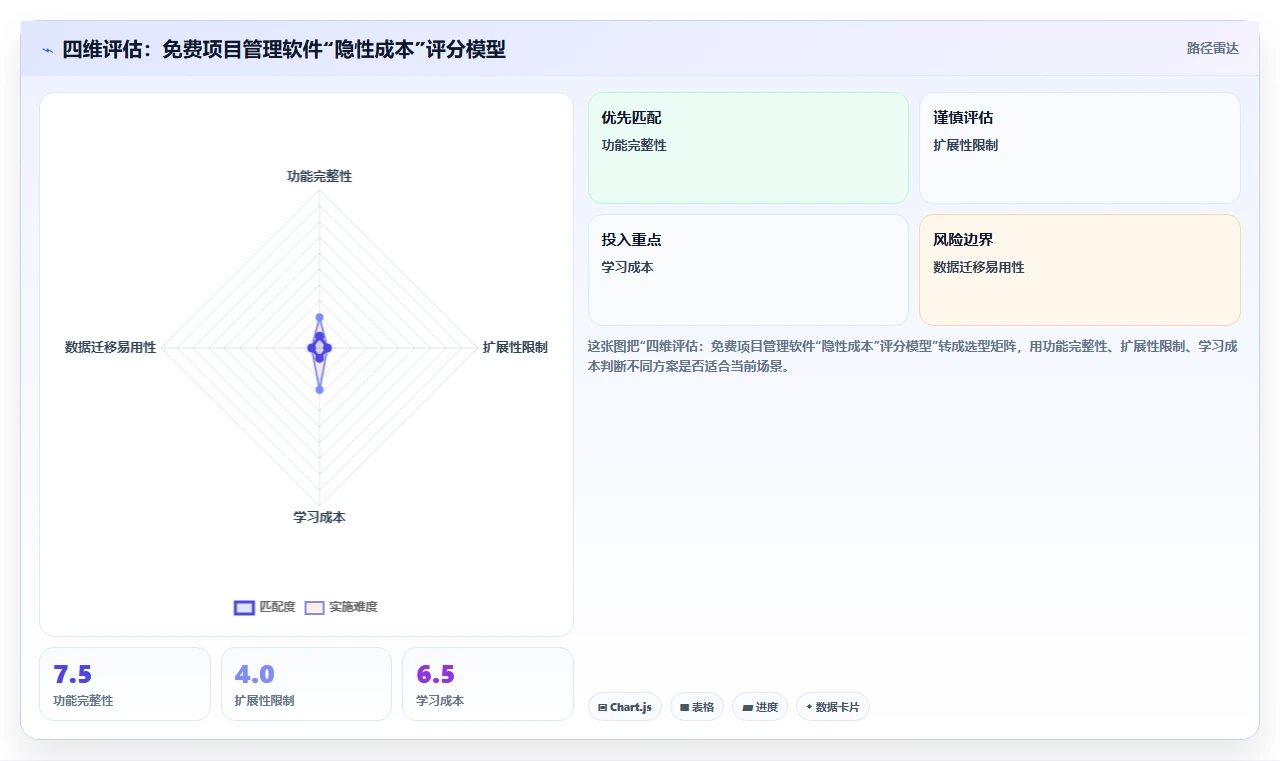
Task: Click the lightning icon beside the page title
Action: [48, 49]
